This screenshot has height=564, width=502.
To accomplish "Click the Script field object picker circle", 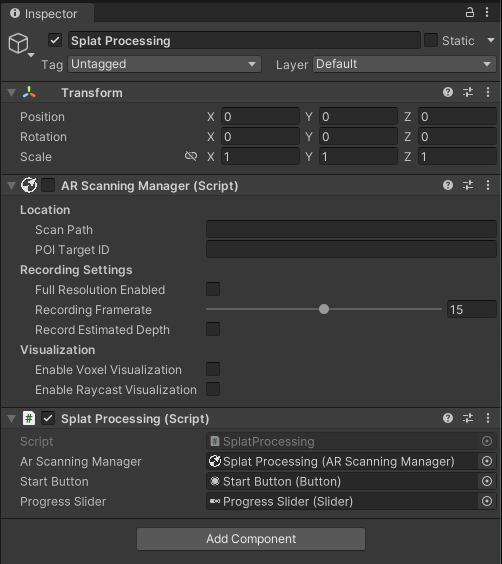I will [487, 441].
